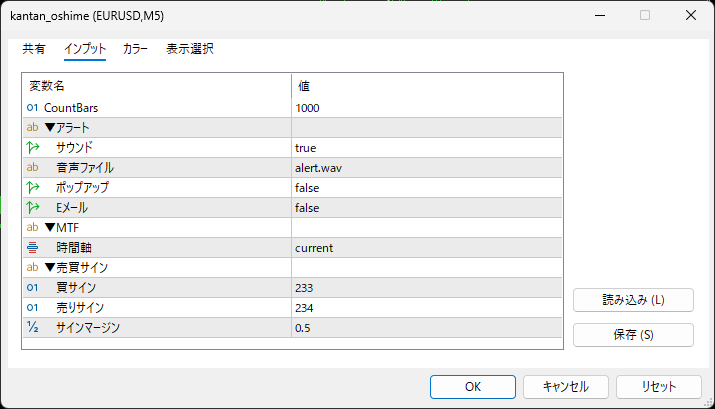
Task: Click the ab icon beside ▼MTF
Action: click(x=32, y=227)
